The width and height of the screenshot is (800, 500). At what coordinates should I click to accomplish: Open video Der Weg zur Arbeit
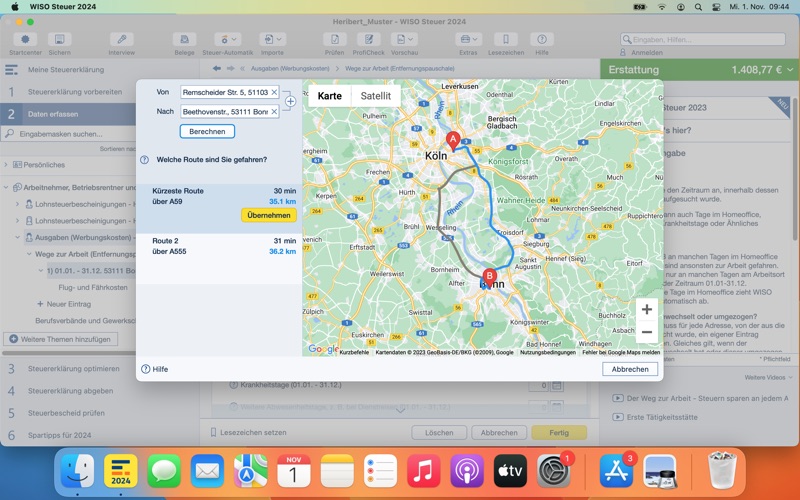click(x=700, y=398)
